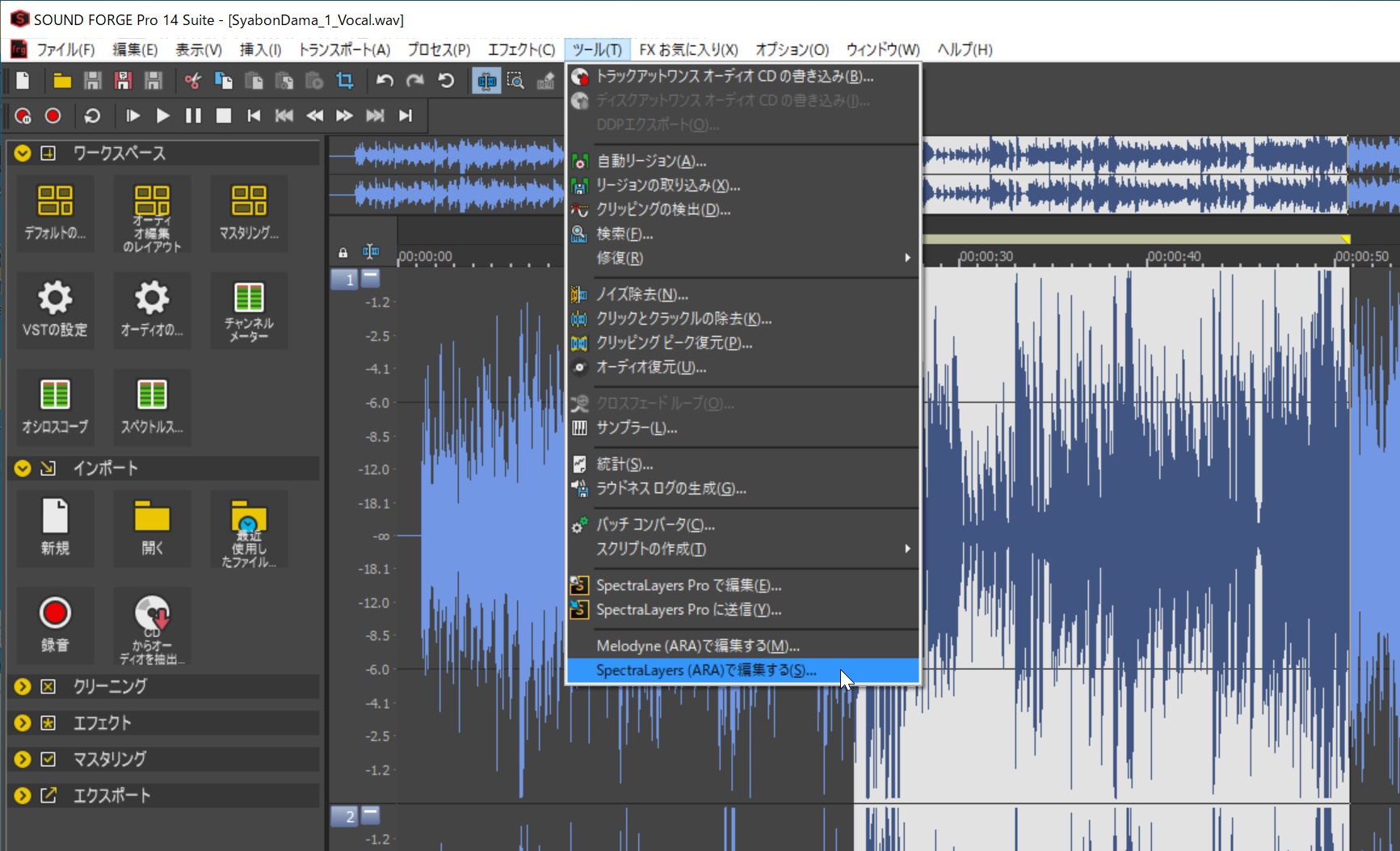
Task: Minimize channel 1 with its minus button
Action: pyautogui.click(x=370, y=277)
